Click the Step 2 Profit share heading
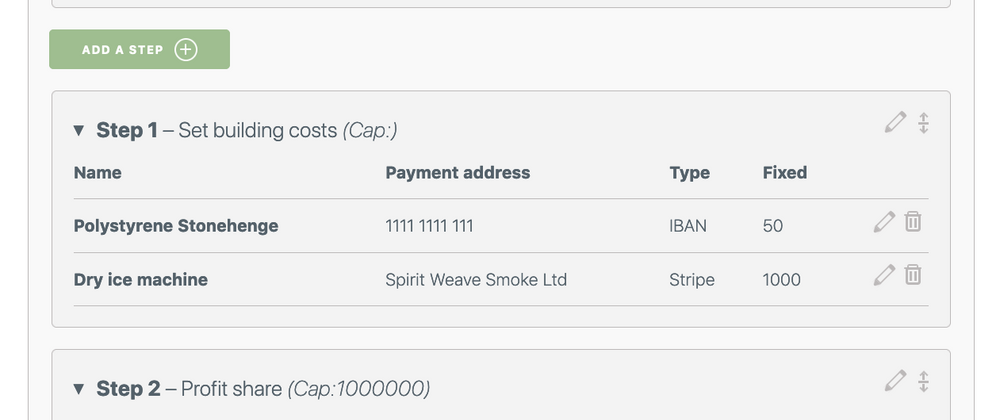The height and width of the screenshot is (420, 1000). pos(263,388)
